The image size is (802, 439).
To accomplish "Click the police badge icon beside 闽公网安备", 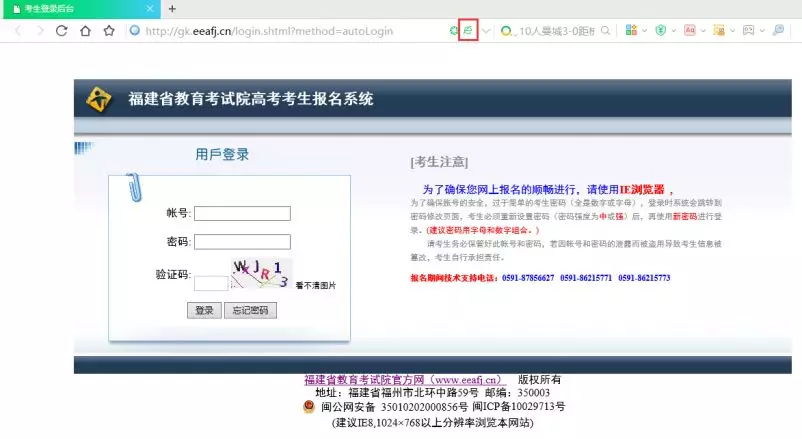I will click(x=309, y=407).
